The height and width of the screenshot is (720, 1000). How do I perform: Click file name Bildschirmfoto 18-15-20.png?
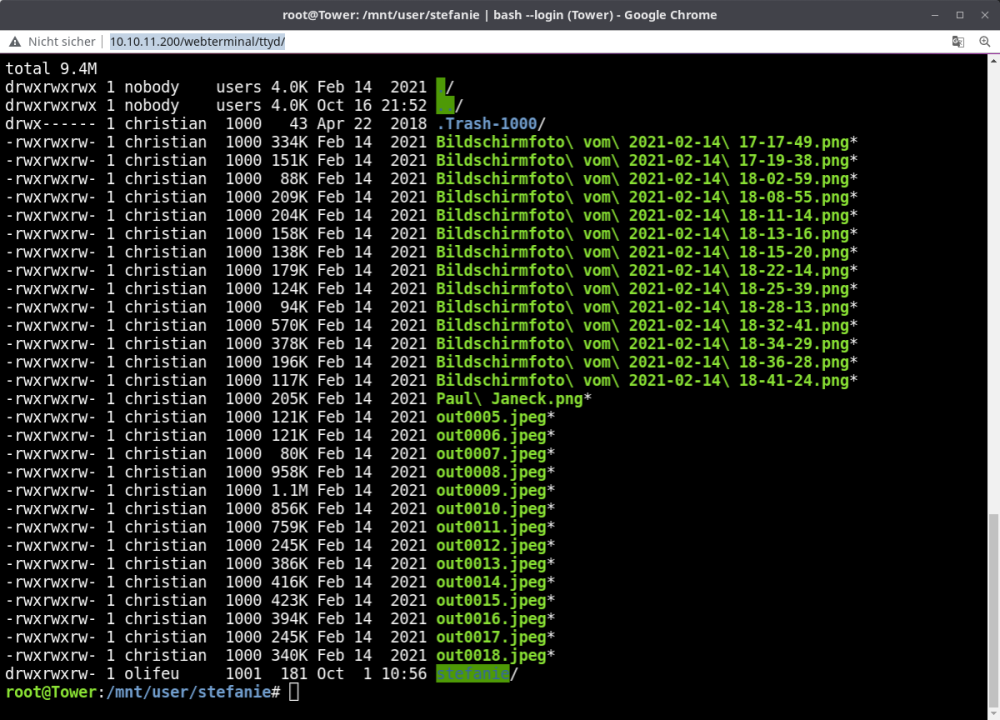[646, 253]
